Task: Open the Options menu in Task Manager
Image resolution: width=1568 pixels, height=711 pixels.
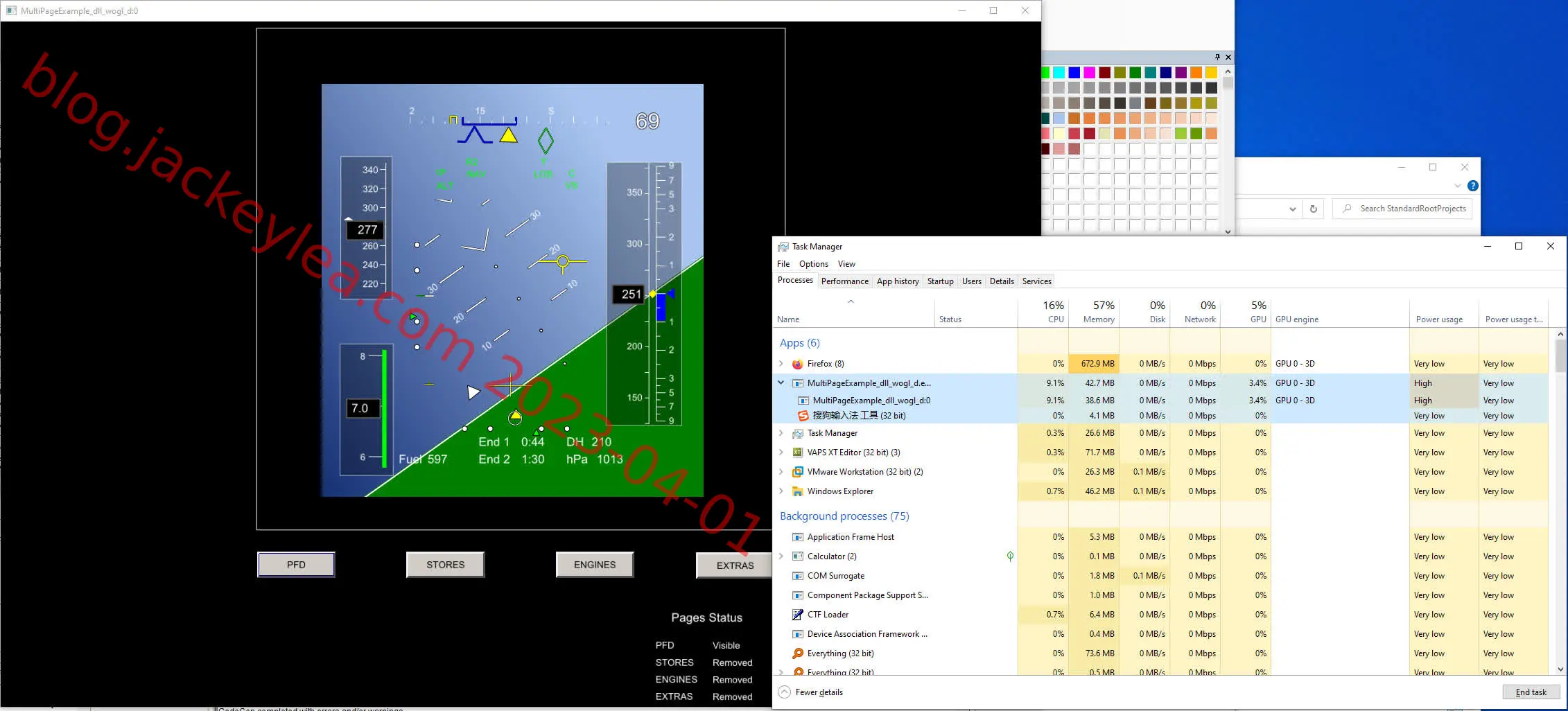Action: coord(813,264)
